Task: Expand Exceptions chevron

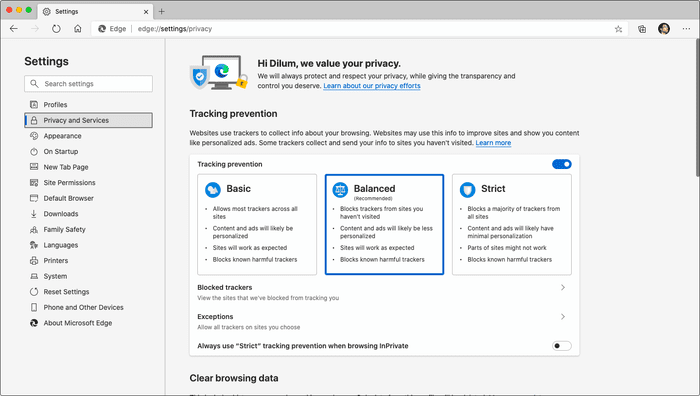Action: [563, 317]
